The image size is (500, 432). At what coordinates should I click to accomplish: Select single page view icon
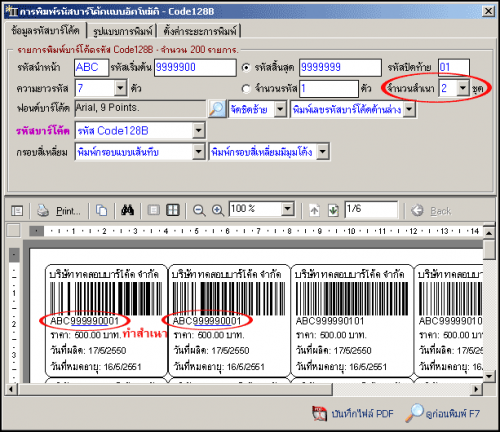pos(154,210)
